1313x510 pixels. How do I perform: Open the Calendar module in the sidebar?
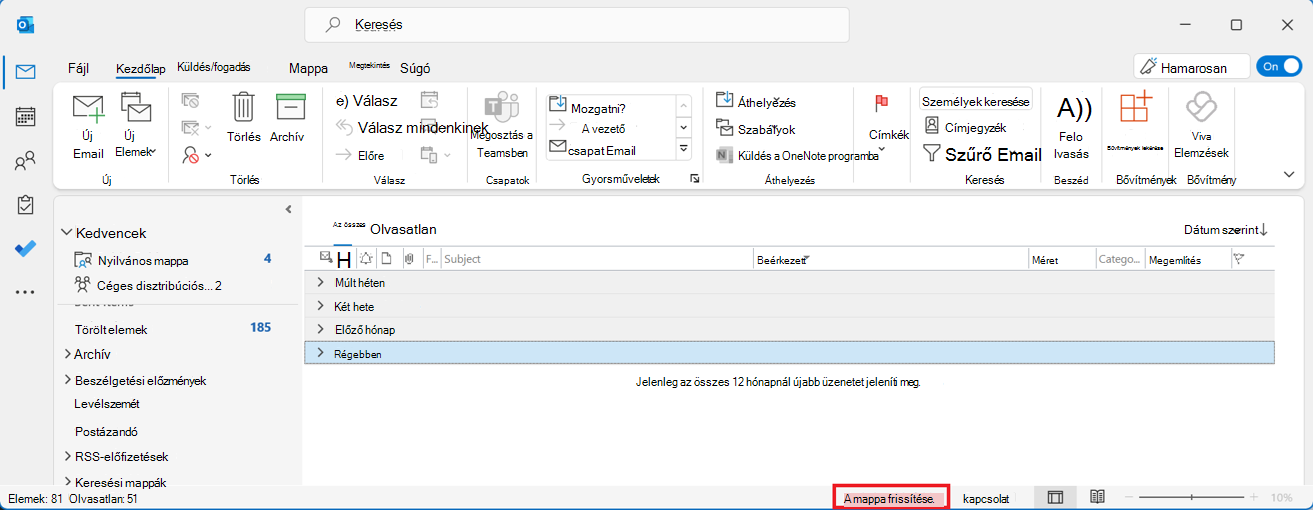[26, 116]
